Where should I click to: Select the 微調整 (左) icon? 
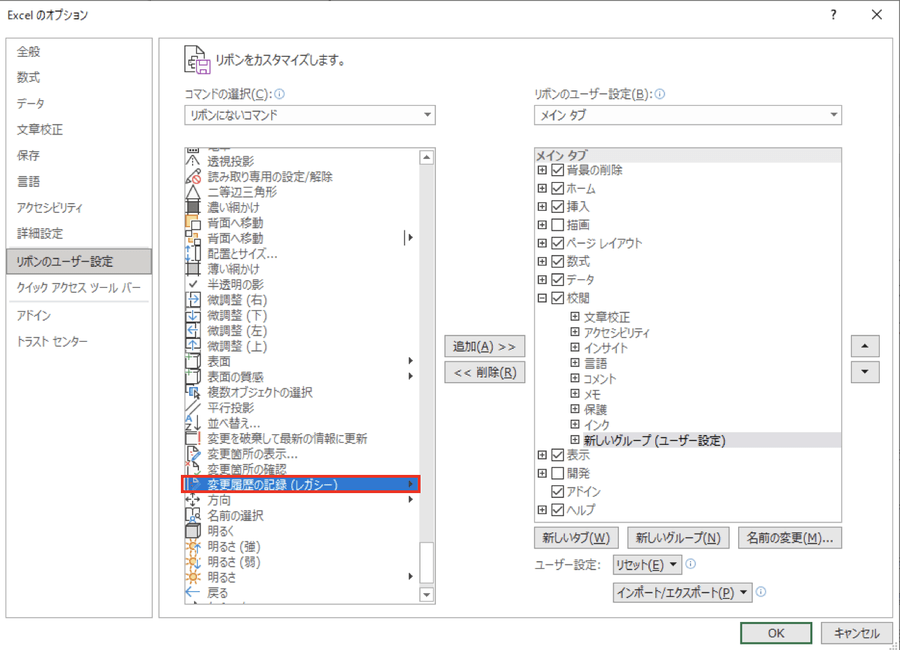(x=193, y=331)
